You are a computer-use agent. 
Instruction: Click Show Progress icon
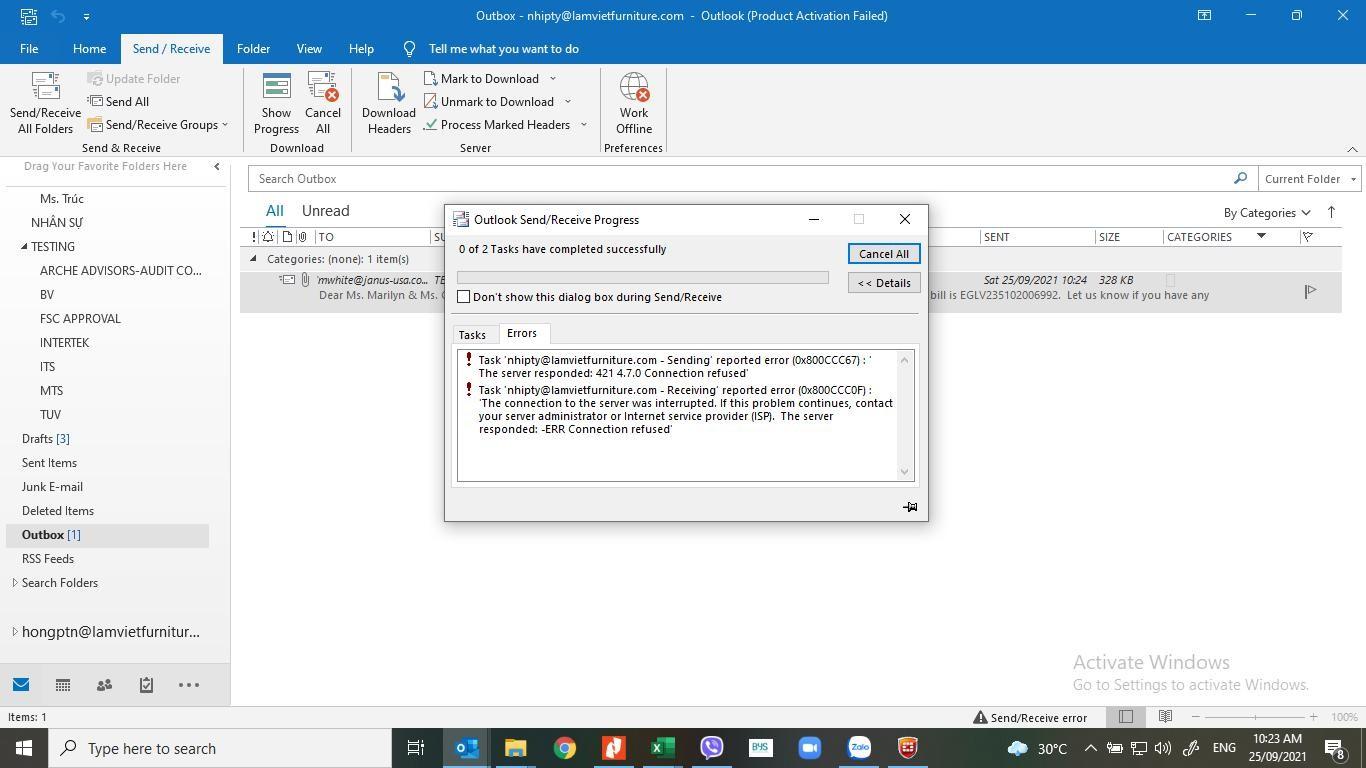(x=276, y=88)
